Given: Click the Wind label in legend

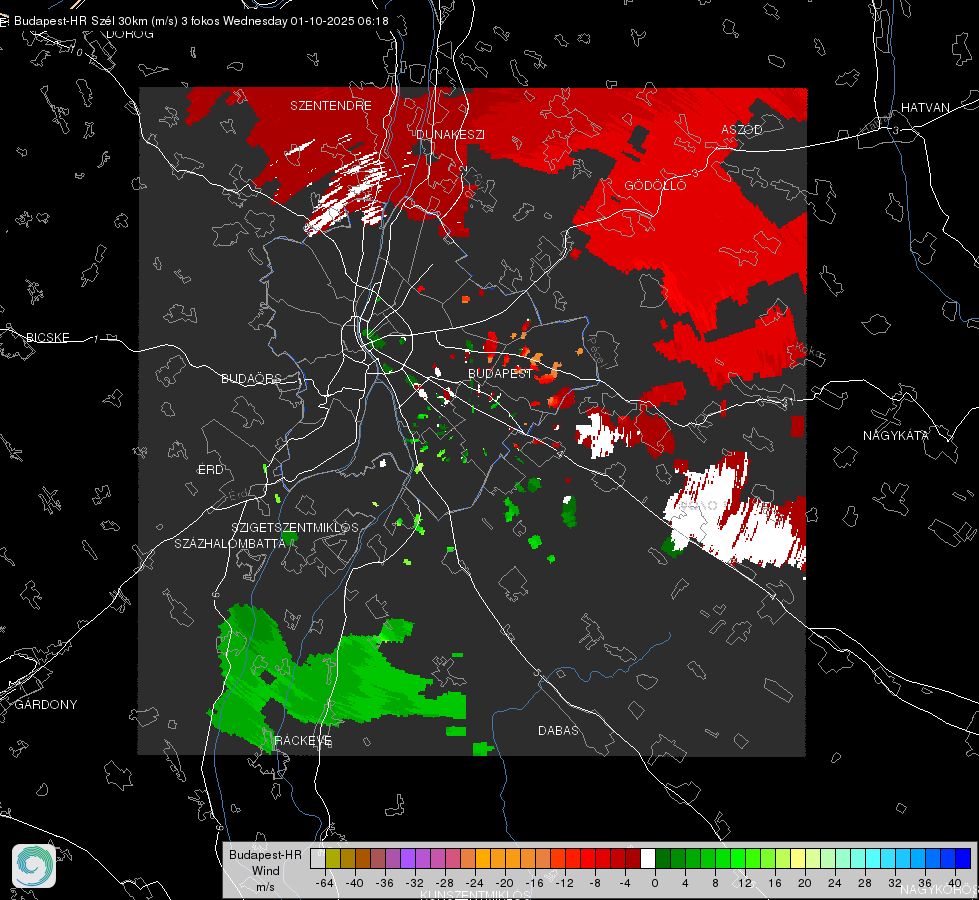Looking at the screenshot, I should pos(265,870).
